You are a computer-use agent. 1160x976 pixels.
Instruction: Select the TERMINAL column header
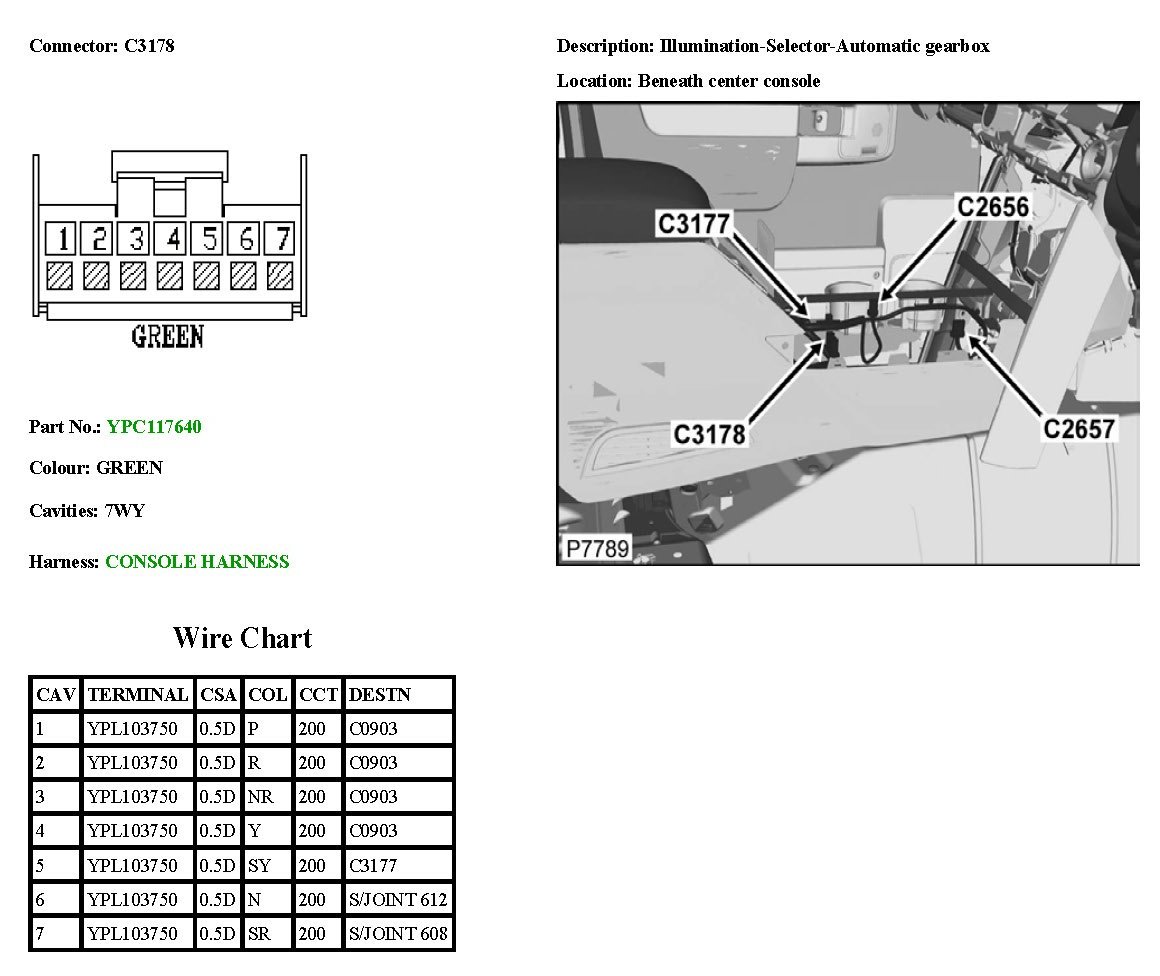tap(138, 695)
